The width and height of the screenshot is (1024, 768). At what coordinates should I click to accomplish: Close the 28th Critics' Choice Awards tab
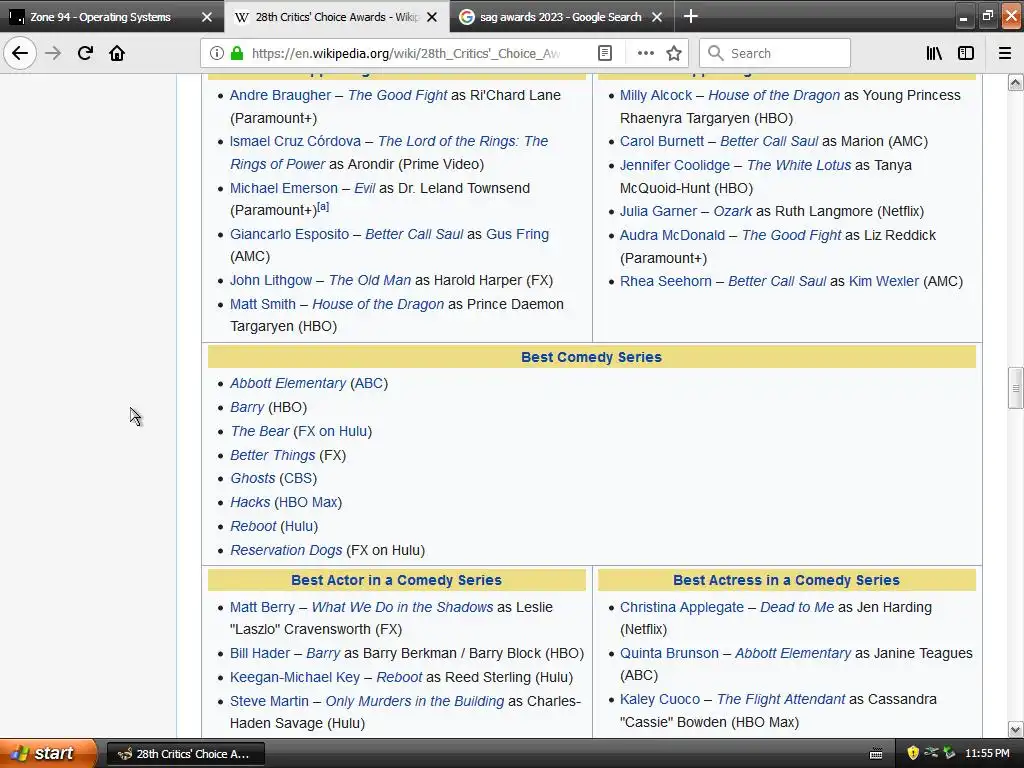[x=432, y=17]
